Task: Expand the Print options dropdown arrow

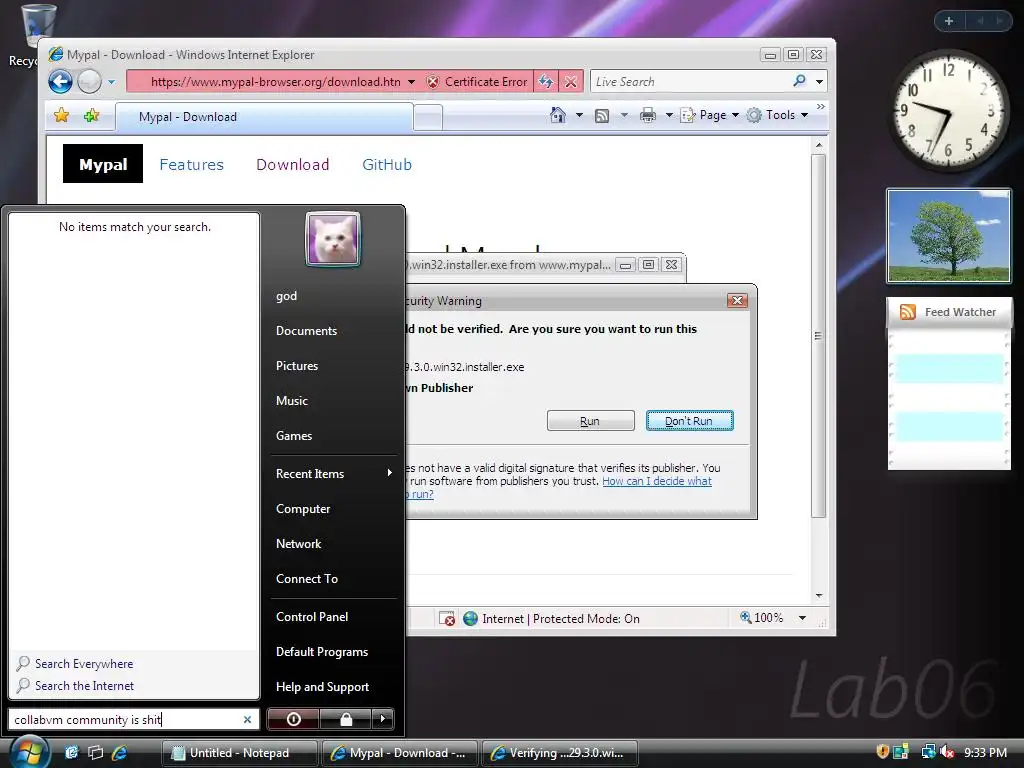Action: 669,116
